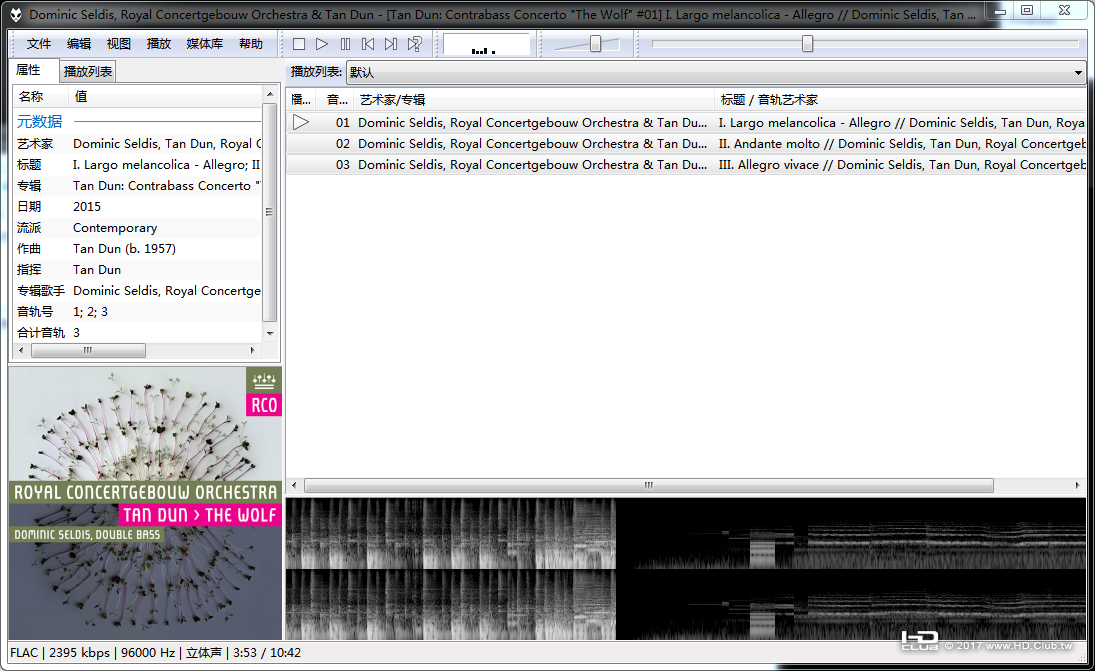Open the 默认 playlist dropdown
Viewport: 1095px width, 671px height.
pos(716,72)
